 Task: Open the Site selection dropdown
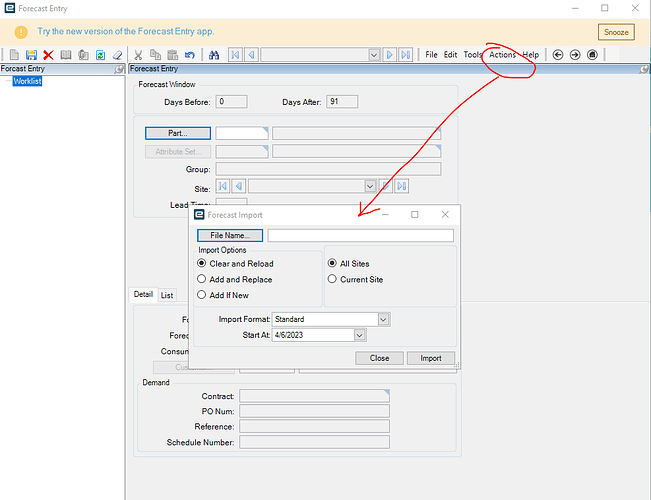[370, 186]
